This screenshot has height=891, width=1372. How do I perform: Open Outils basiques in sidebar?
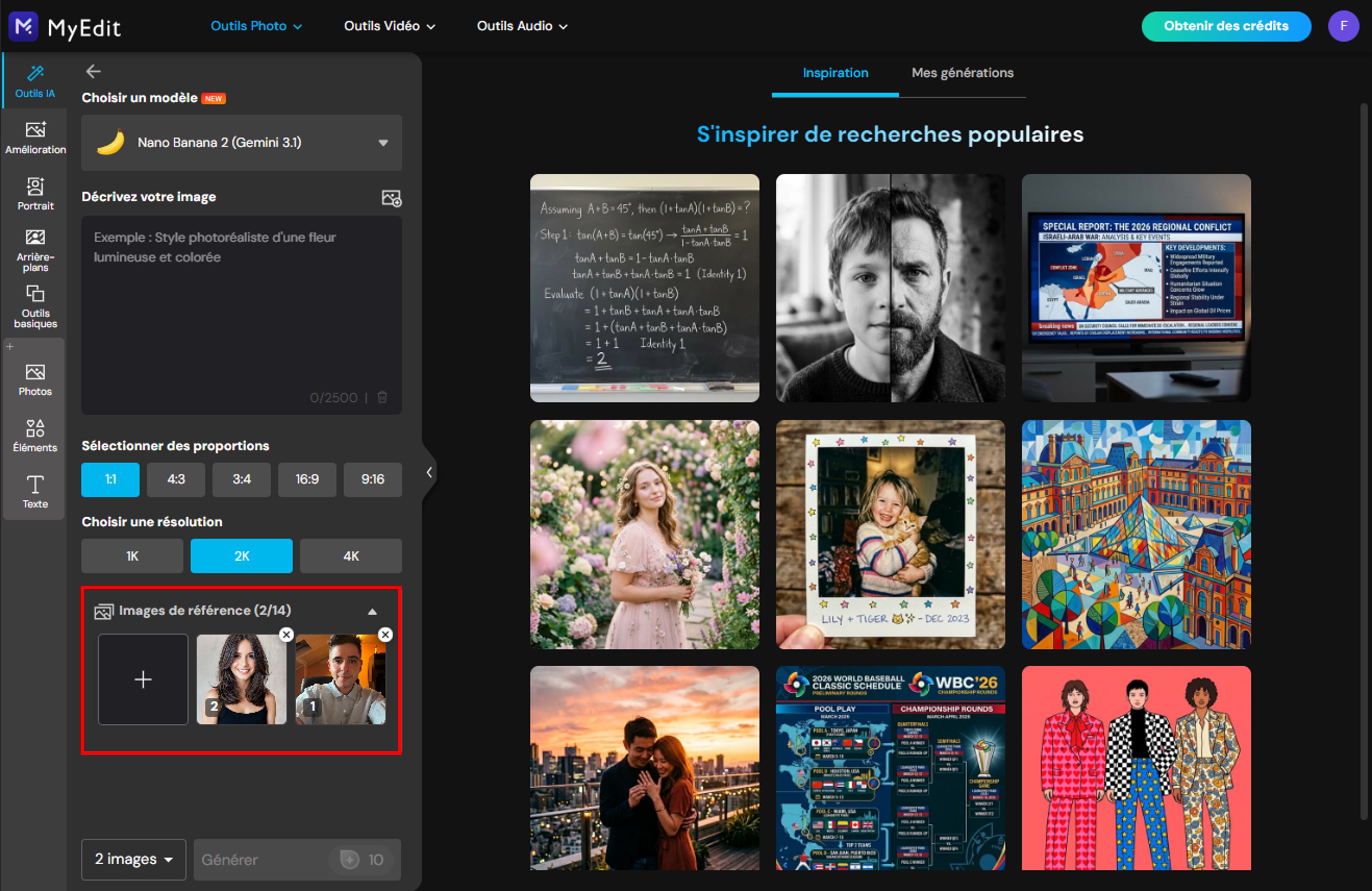click(x=35, y=306)
